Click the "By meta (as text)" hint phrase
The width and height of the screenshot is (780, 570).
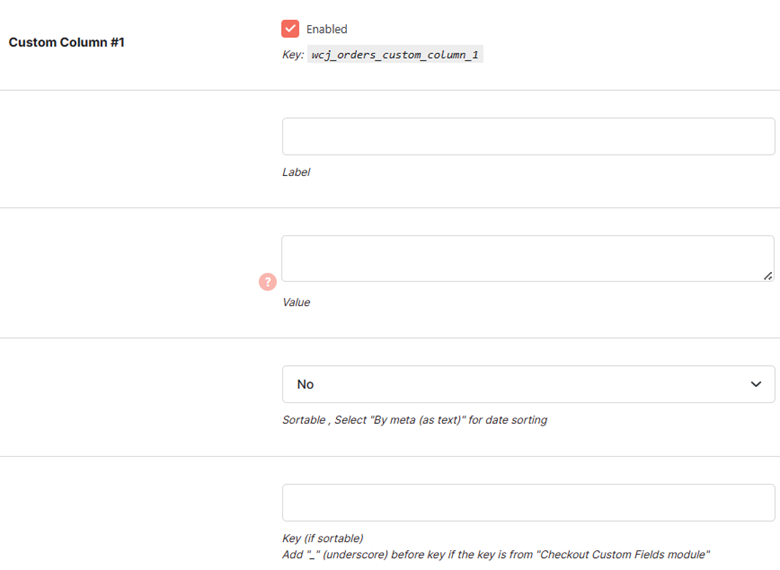(418, 420)
